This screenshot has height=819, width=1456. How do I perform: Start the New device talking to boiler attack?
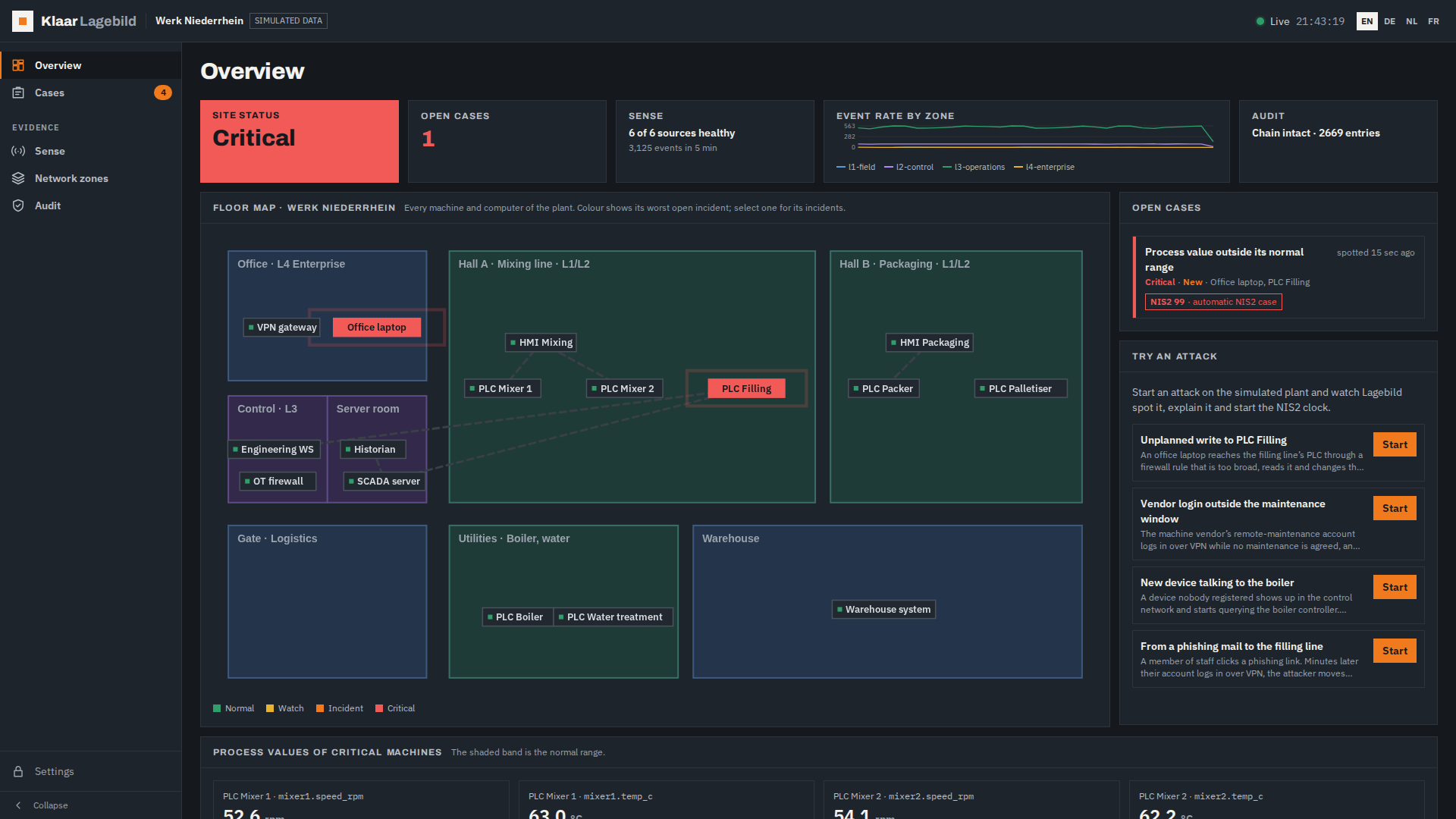pos(1395,587)
